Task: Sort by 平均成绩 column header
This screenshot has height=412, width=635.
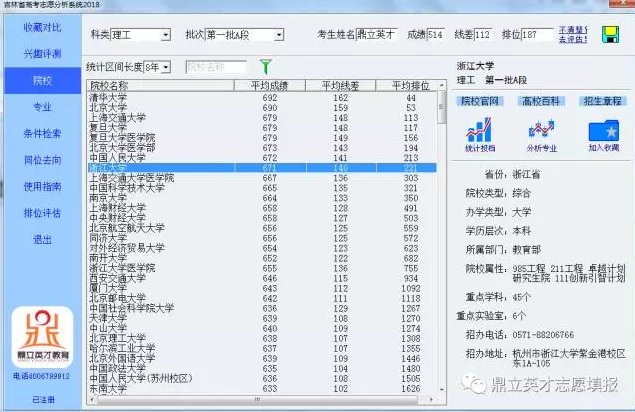Action: (270, 85)
